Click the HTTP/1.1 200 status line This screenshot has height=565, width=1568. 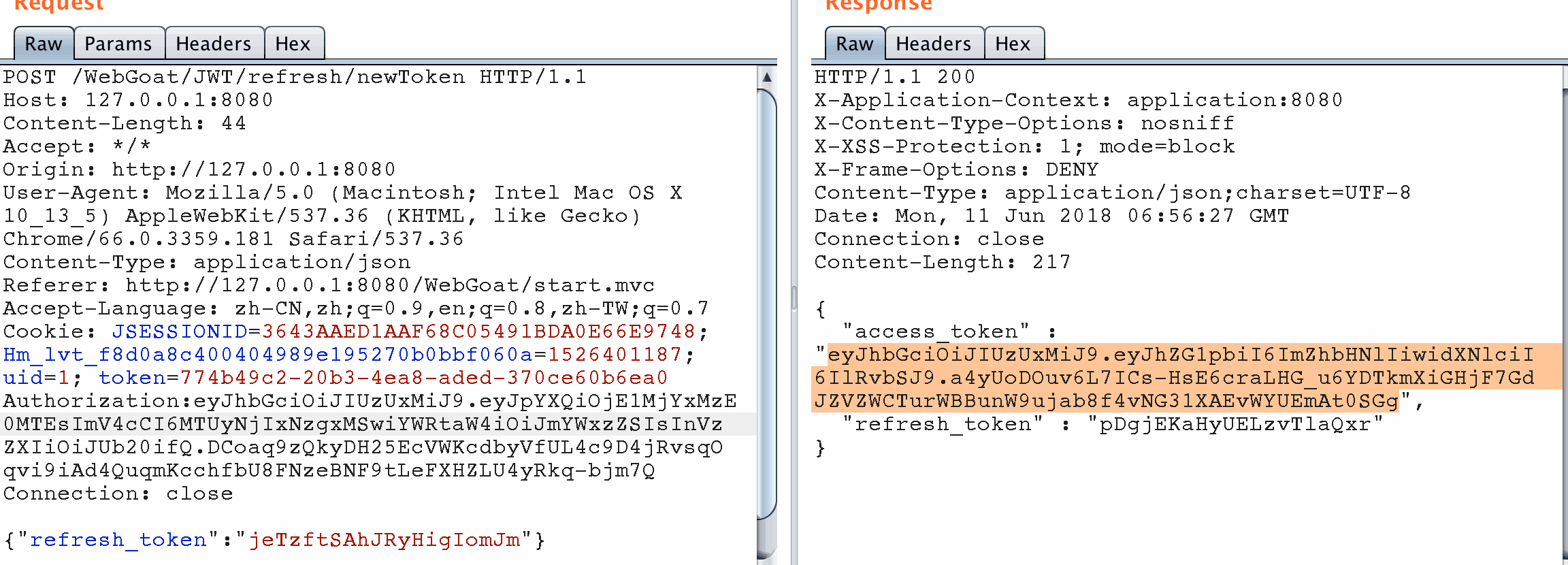(895, 77)
